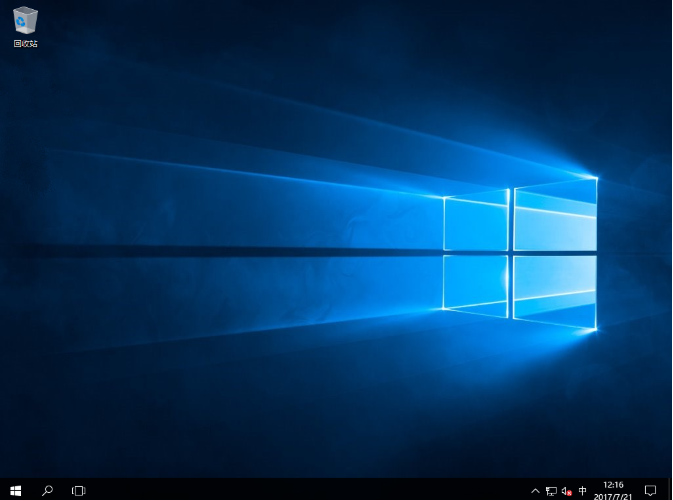673x500 pixels.
Task: Click the 12:16 time on the taskbar clock
Action: 614,485
